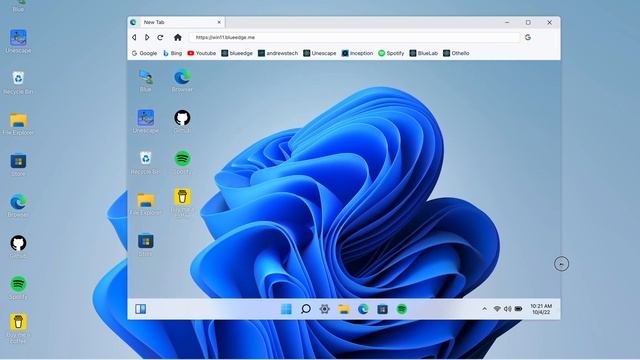The width and height of the screenshot is (640, 360).
Task: Open Settings gear on the taskbar
Action: [324, 309]
